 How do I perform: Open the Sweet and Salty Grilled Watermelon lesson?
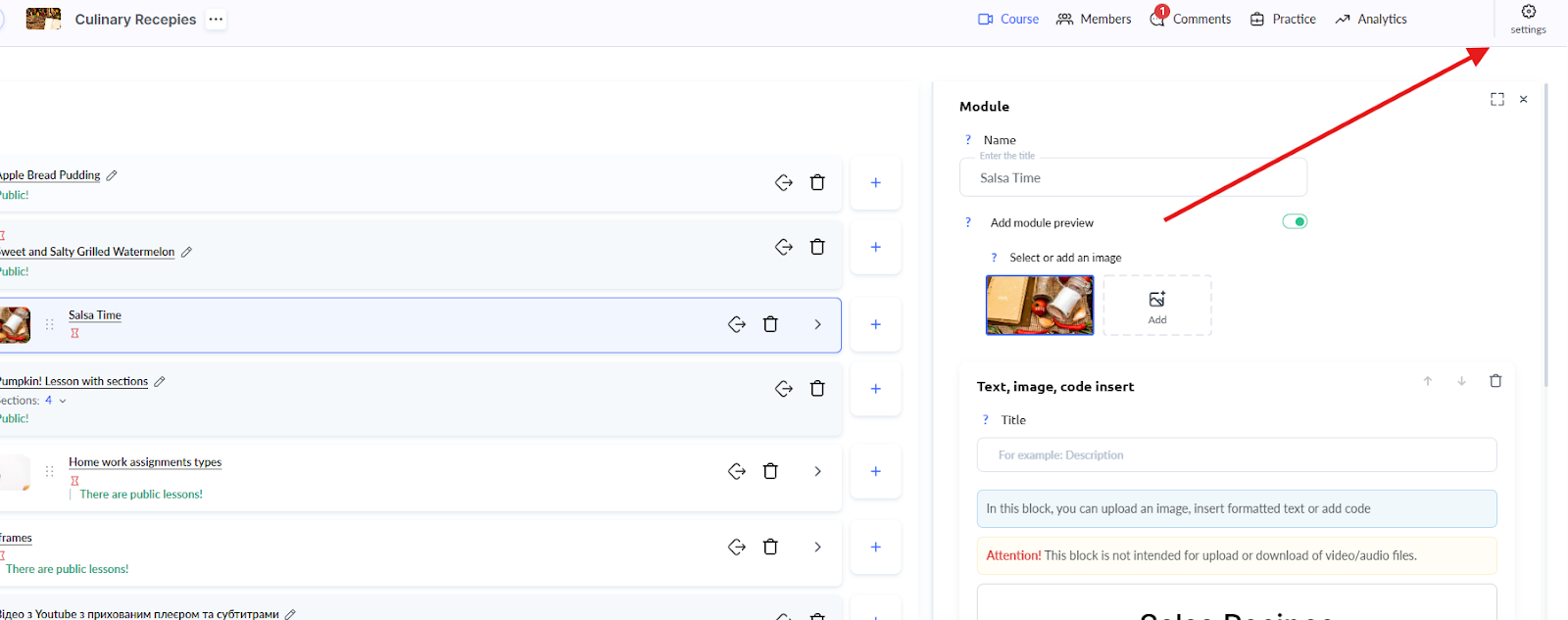point(90,252)
